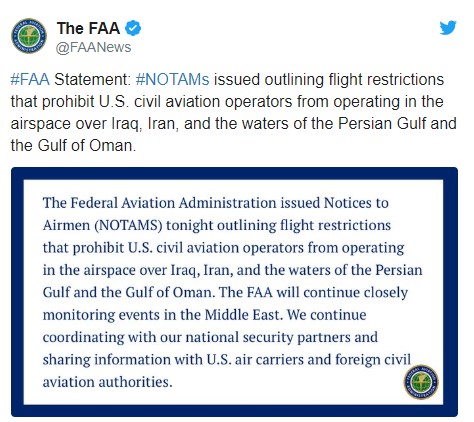474x422 pixels.
Task: Click the word Statement in the tweet
Action: (x=91, y=80)
